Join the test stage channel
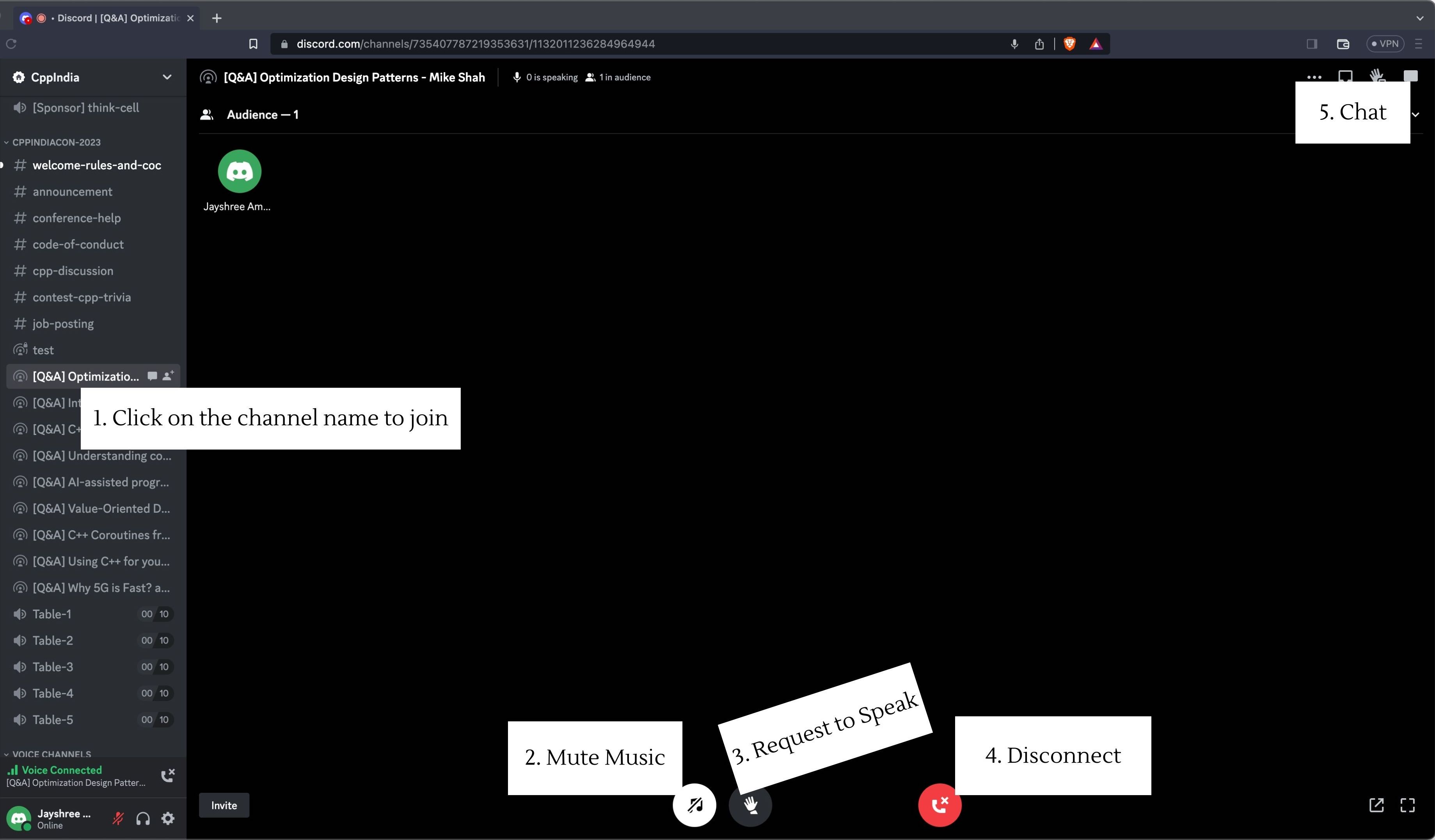 tap(93, 350)
